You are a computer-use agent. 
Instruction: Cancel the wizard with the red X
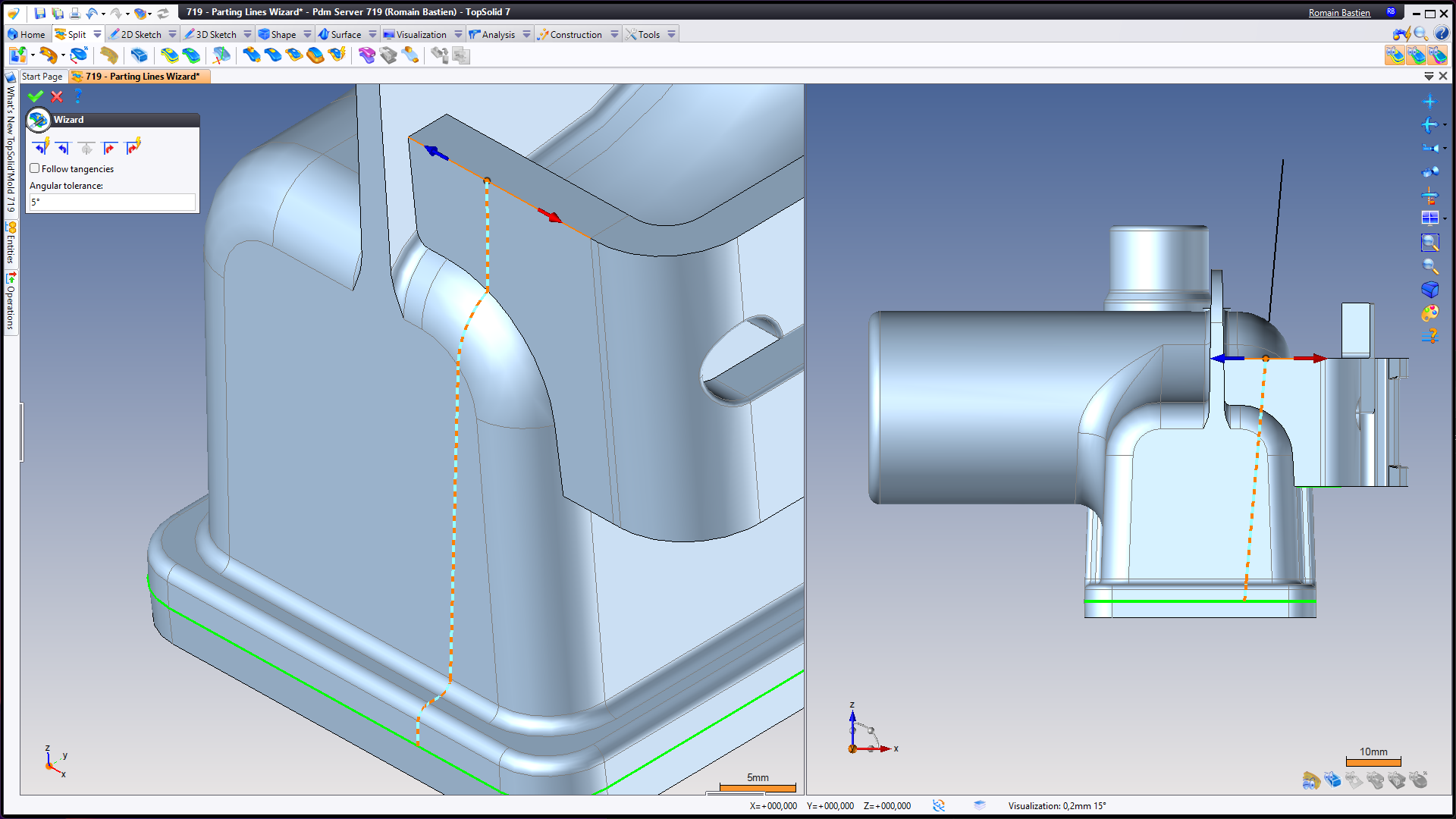click(57, 96)
